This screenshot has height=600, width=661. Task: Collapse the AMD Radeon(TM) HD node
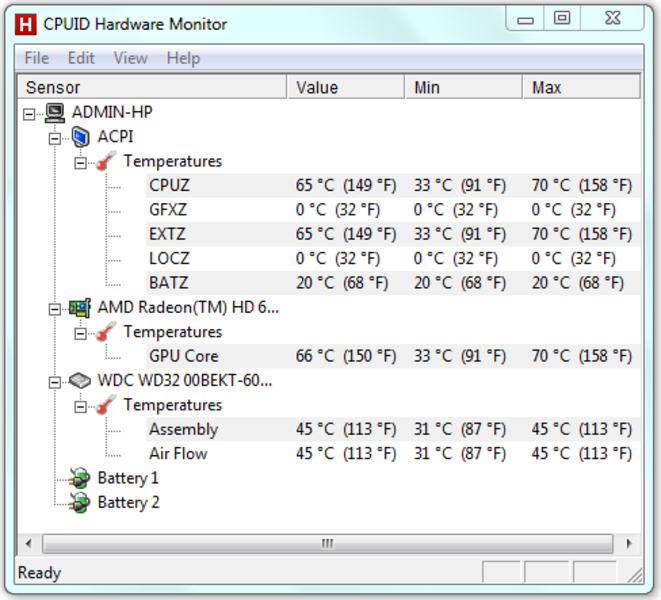point(55,309)
